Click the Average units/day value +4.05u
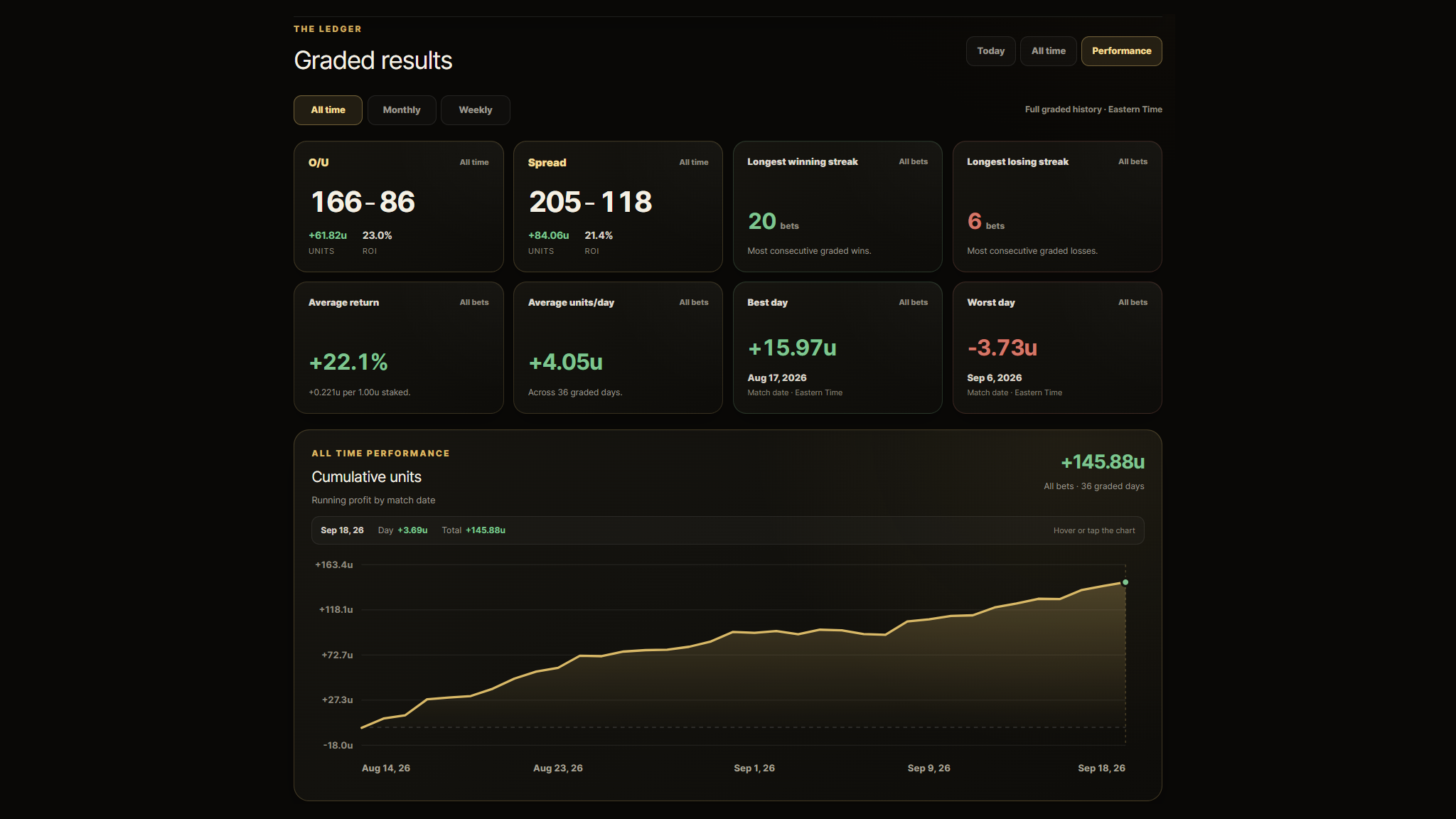The height and width of the screenshot is (819, 1456). [x=565, y=363]
